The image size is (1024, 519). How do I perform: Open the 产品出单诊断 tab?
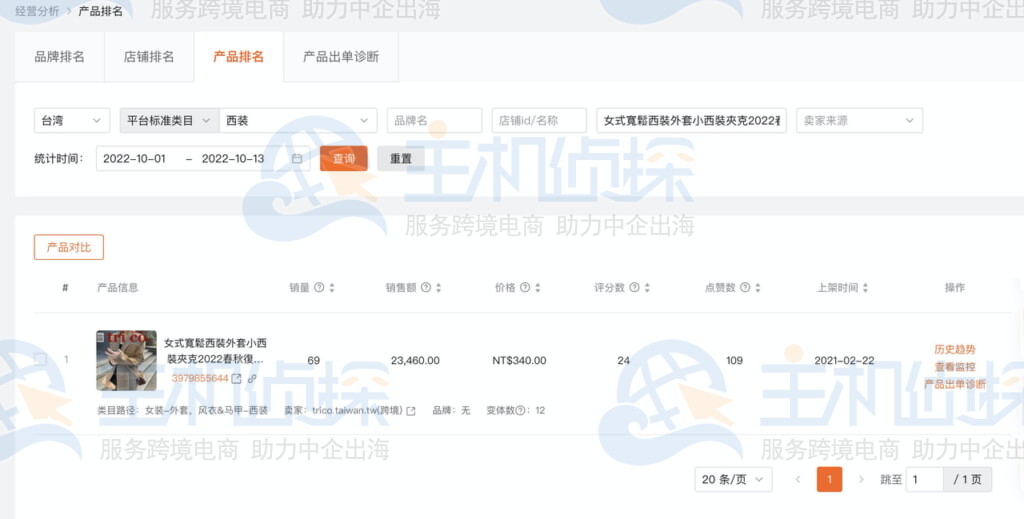(341, 57)
